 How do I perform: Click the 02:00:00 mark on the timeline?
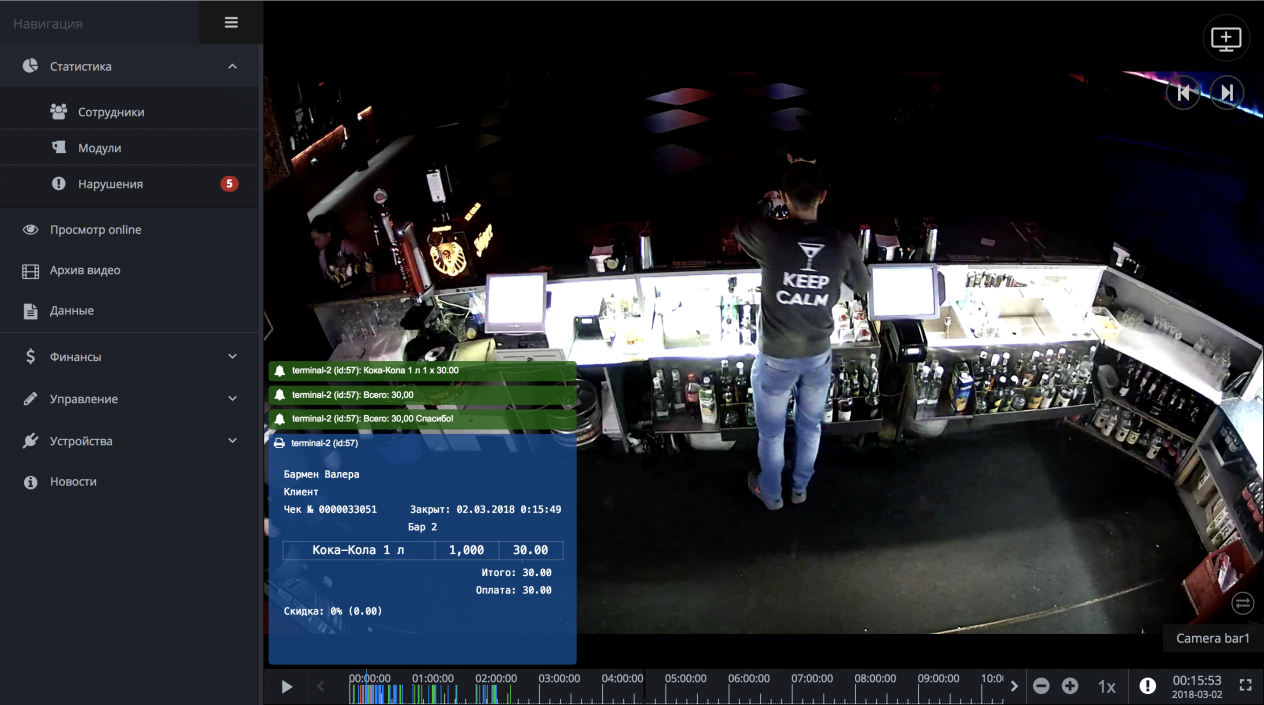point(496,680)
